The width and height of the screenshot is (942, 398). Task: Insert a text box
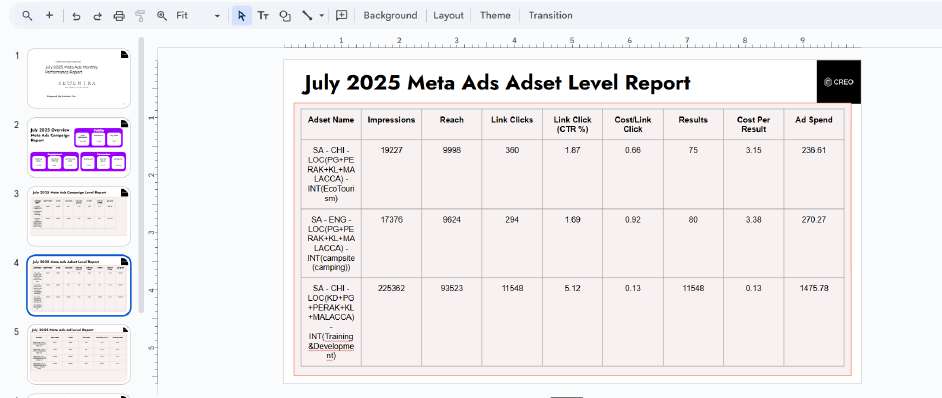pyautogui.click(x=263, y=16)
